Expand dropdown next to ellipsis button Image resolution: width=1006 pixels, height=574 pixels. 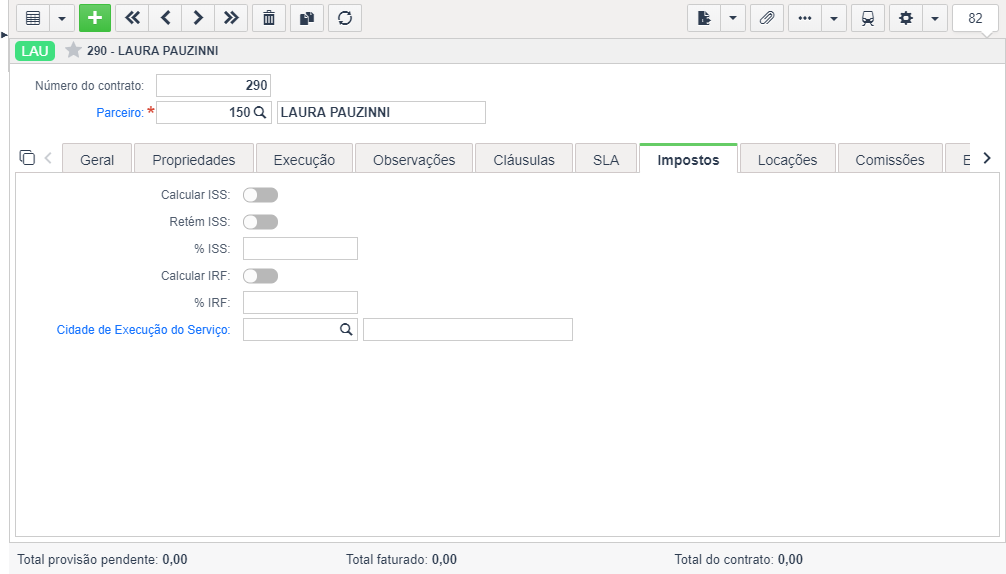(833, 18)
